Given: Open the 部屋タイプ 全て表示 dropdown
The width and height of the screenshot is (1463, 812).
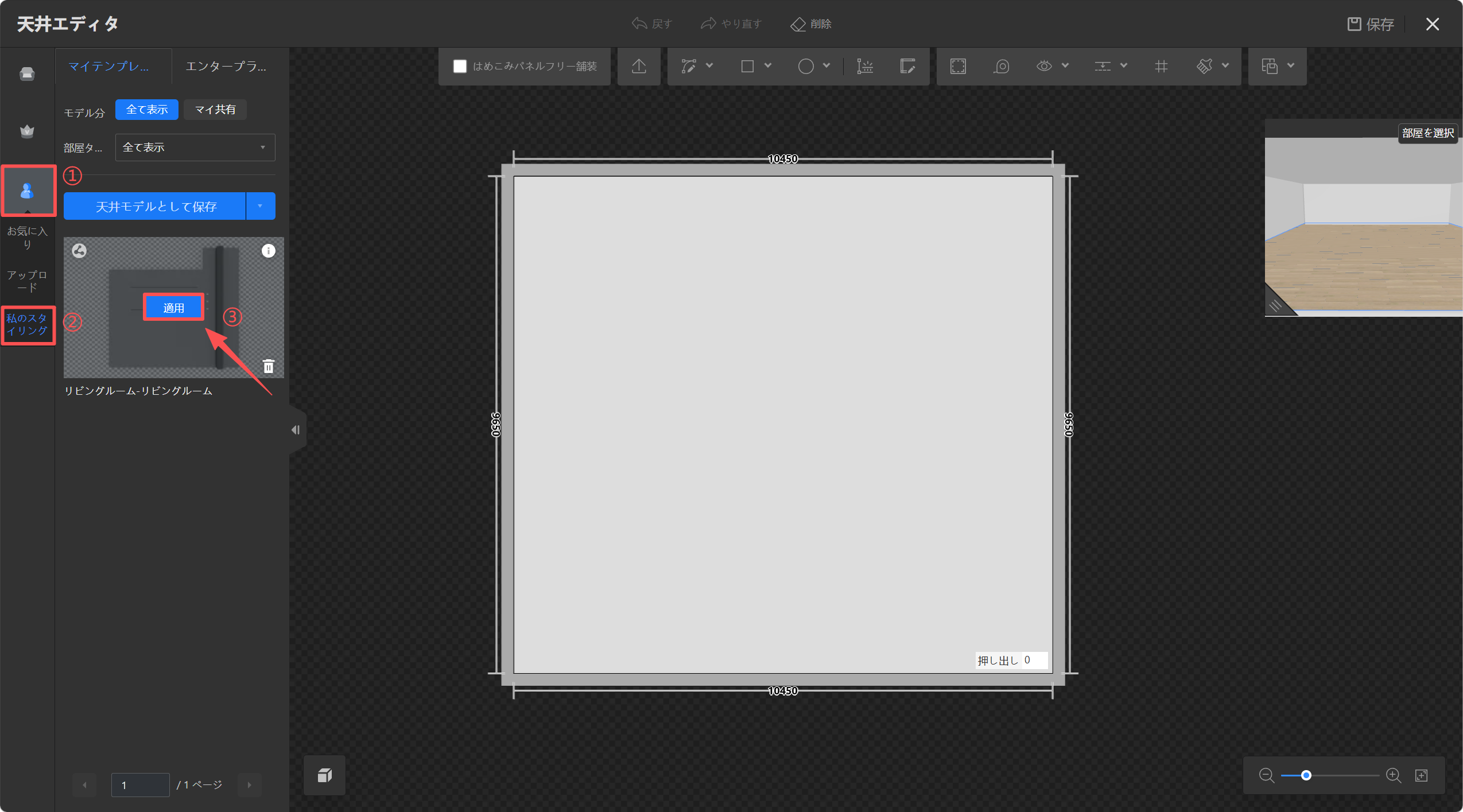Looking at the screenshot, I should (x=195, y=147).
